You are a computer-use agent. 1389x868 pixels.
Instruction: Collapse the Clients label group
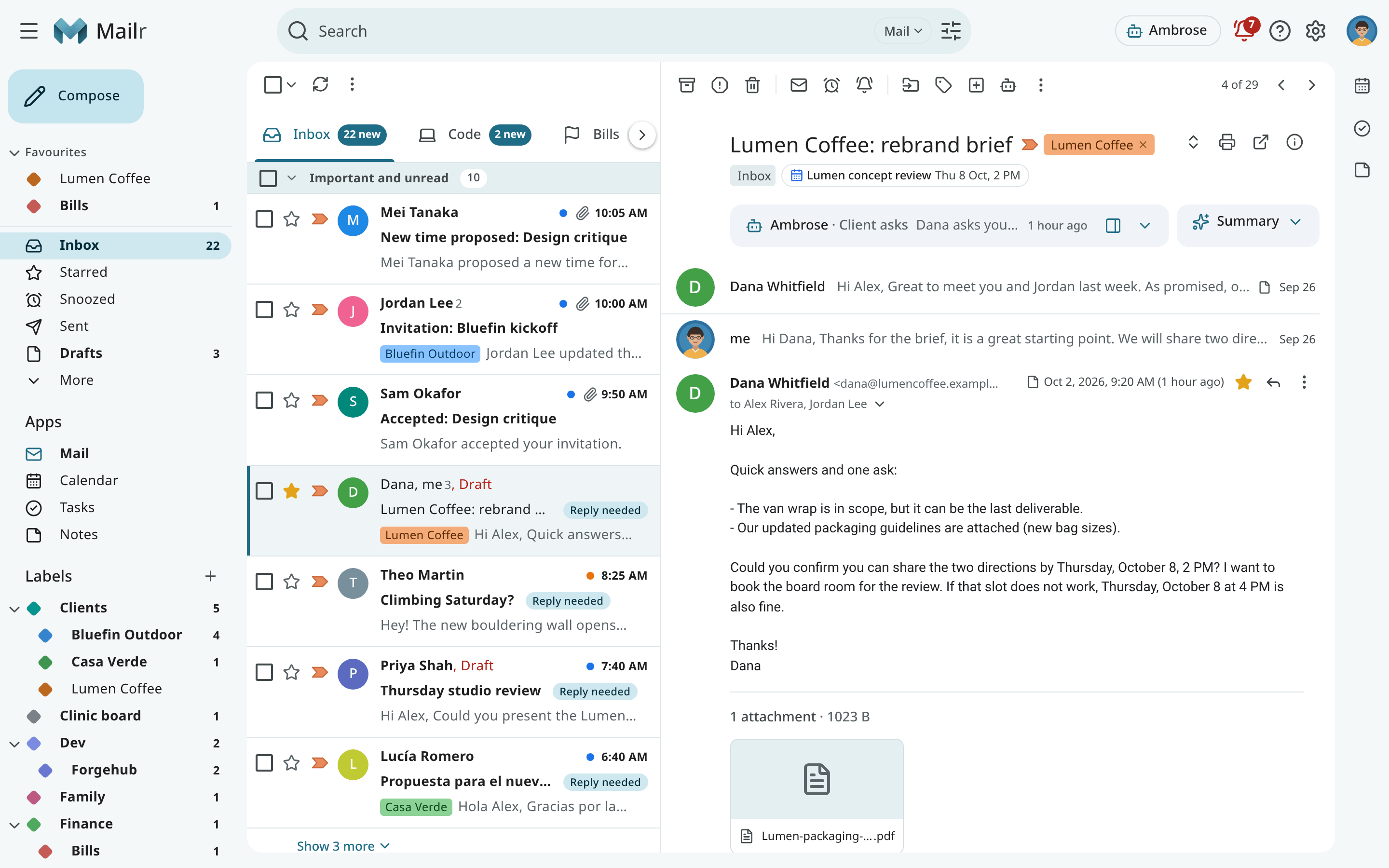point(14,608)
